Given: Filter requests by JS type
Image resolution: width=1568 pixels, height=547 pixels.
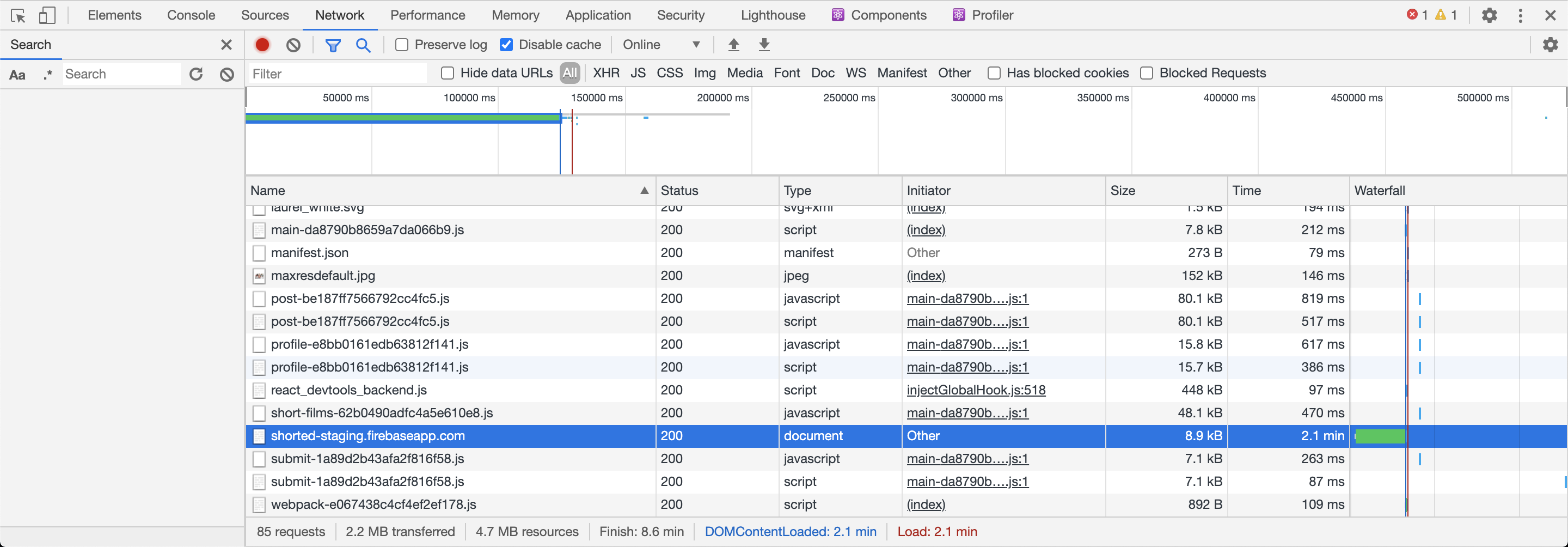Looking at the screenshot, I should click(638, 73).
